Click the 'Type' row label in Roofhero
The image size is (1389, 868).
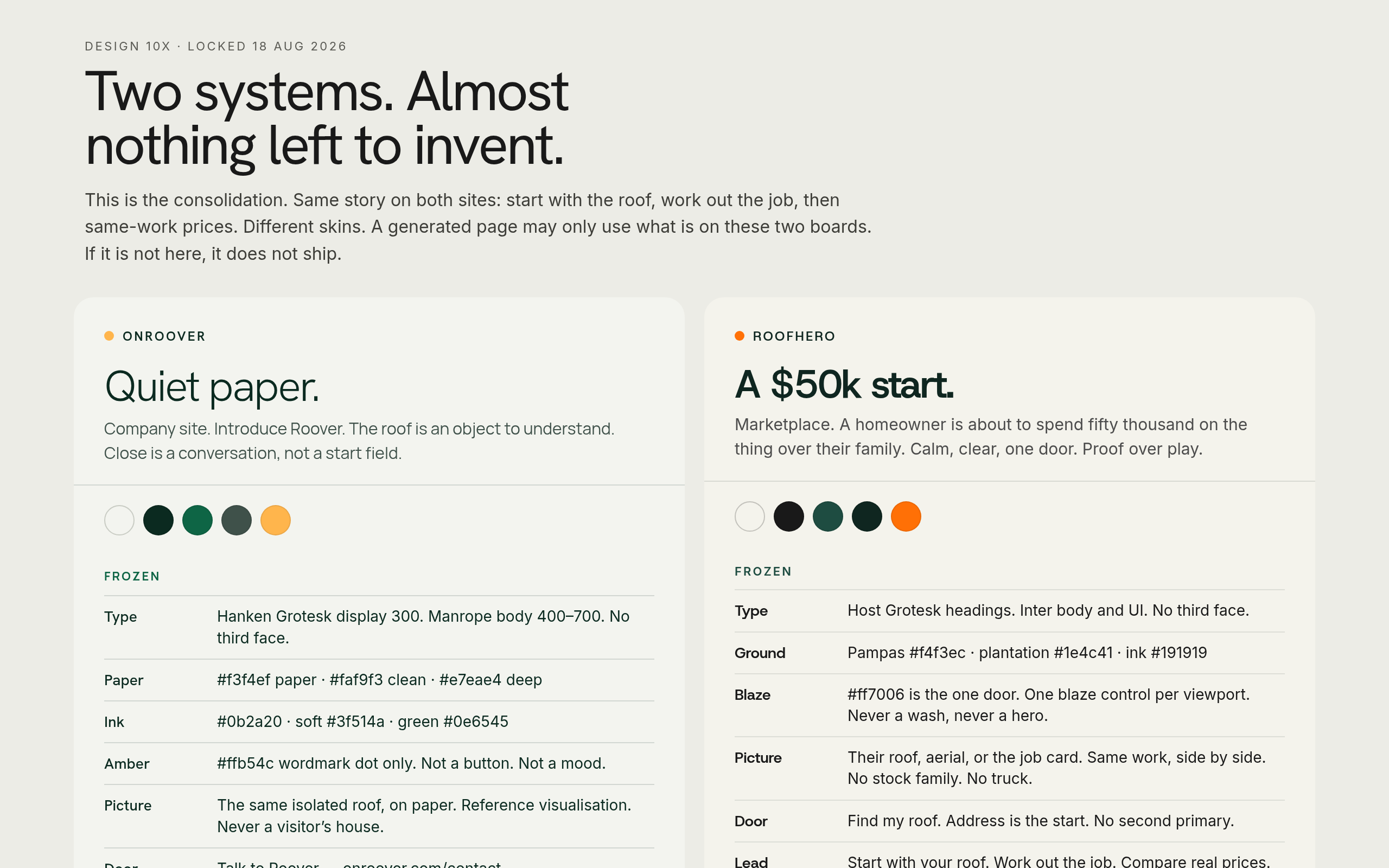pos(751,611)
